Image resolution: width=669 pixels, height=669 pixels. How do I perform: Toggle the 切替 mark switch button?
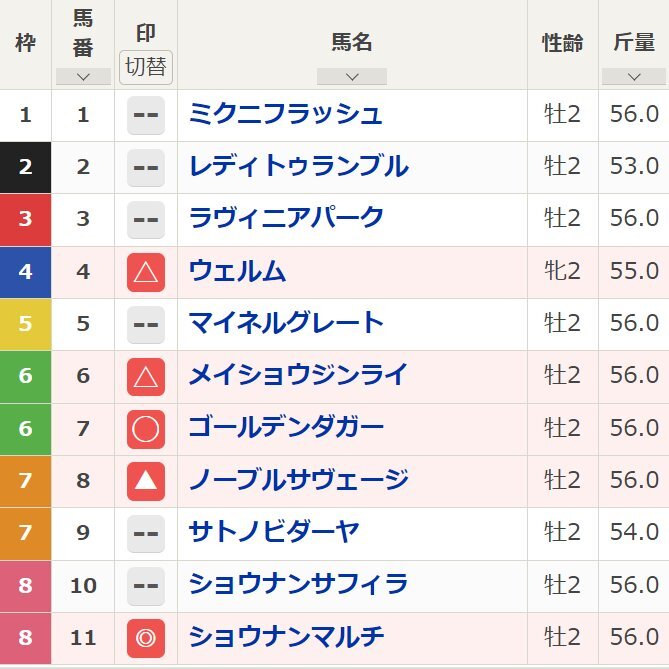pos(146,67)
